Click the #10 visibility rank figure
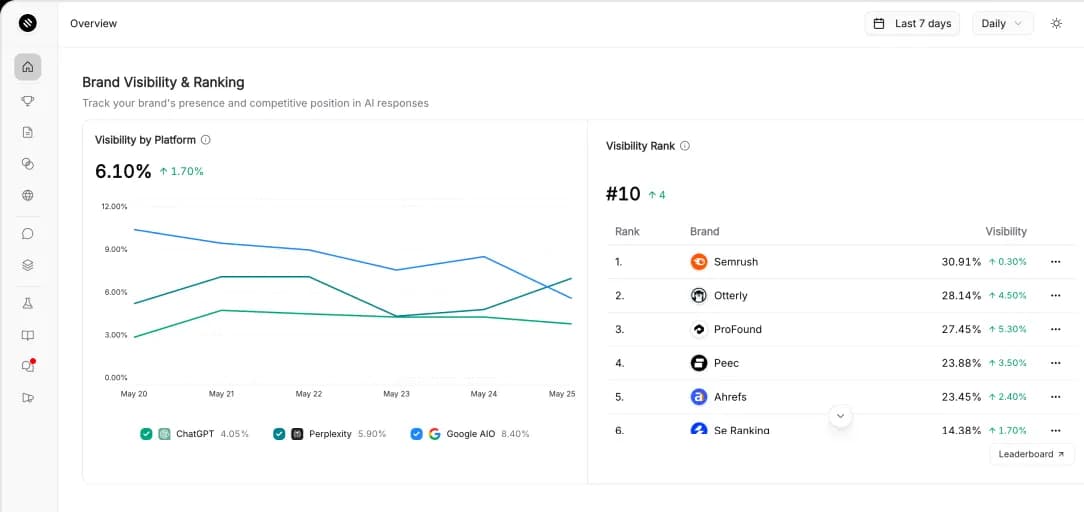1084x512 pixels. pyautogui.click(x=623, y=194)
